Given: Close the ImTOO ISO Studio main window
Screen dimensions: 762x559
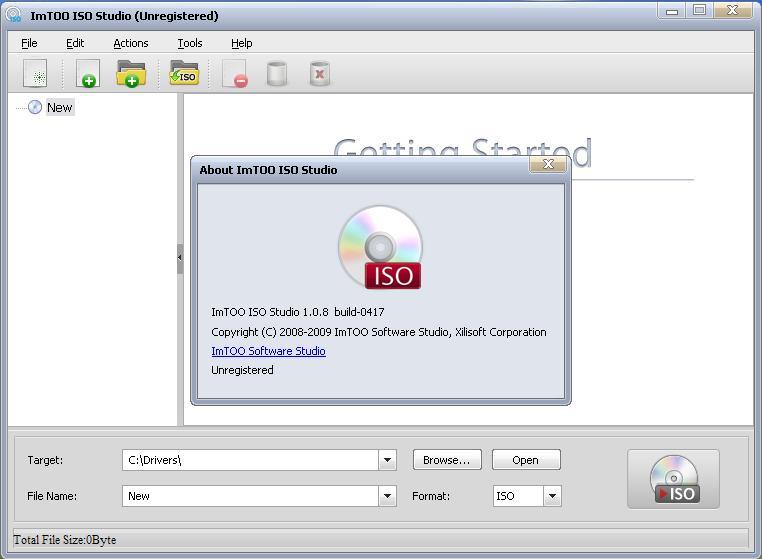Looking at the screenshot, I should click(733, 11).
